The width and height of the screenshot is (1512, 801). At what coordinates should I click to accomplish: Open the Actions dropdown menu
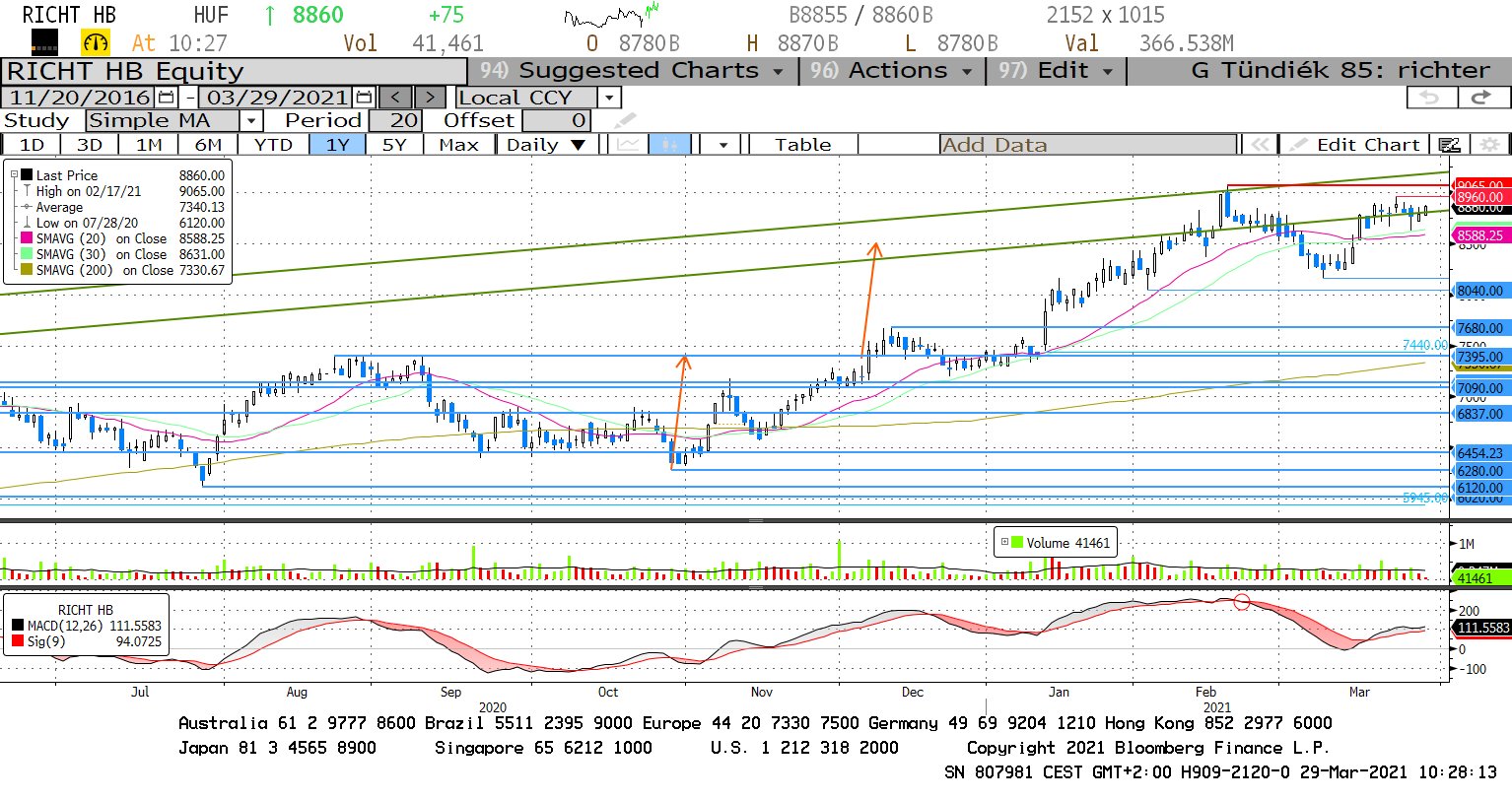tap(892, 71)
